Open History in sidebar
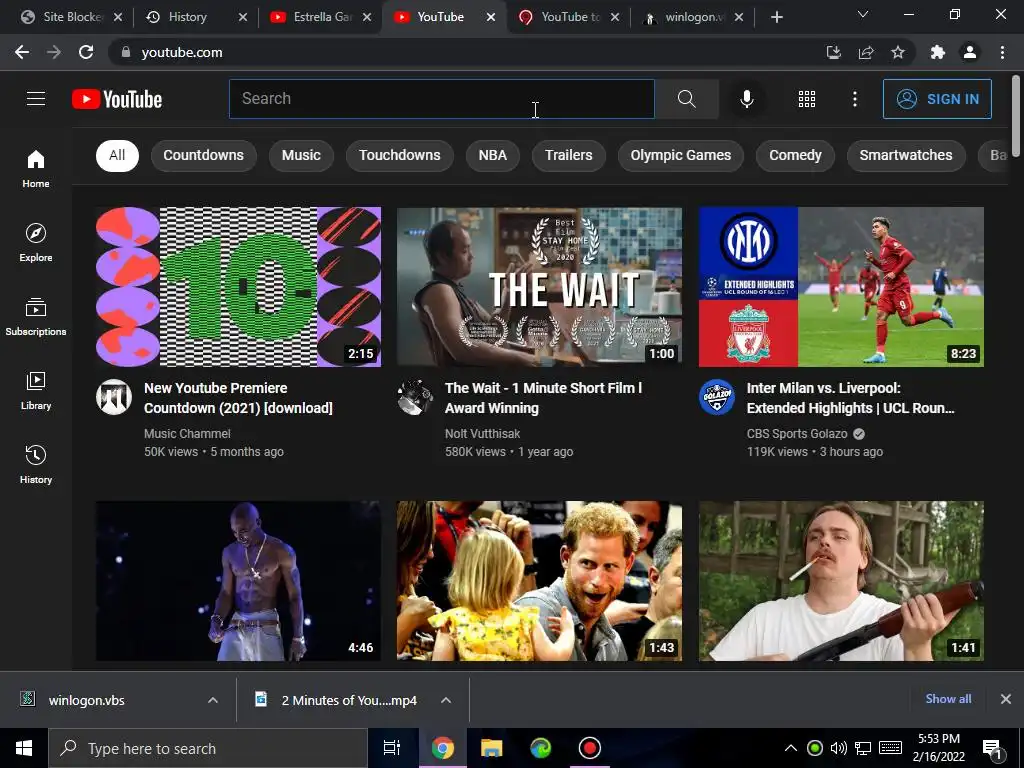Viewport: 1024px width, 768px height. pyautogui.click(x=36, y=464)
